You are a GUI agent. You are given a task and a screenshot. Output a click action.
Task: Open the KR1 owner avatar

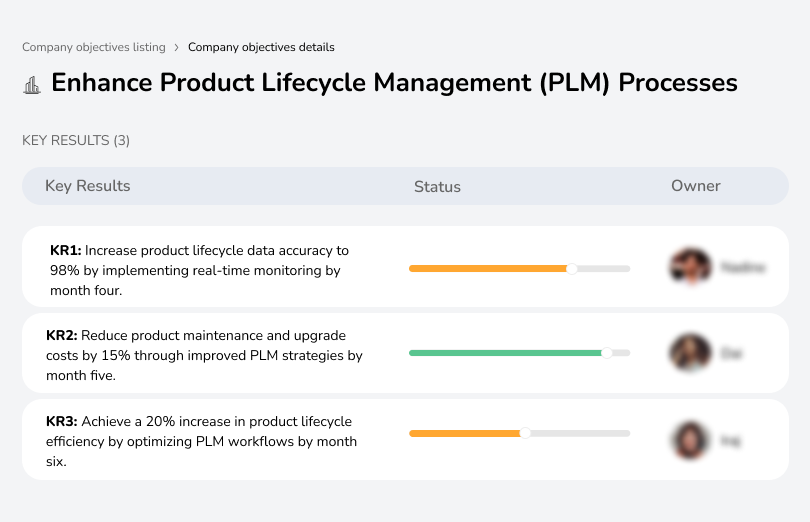[690, 267]
